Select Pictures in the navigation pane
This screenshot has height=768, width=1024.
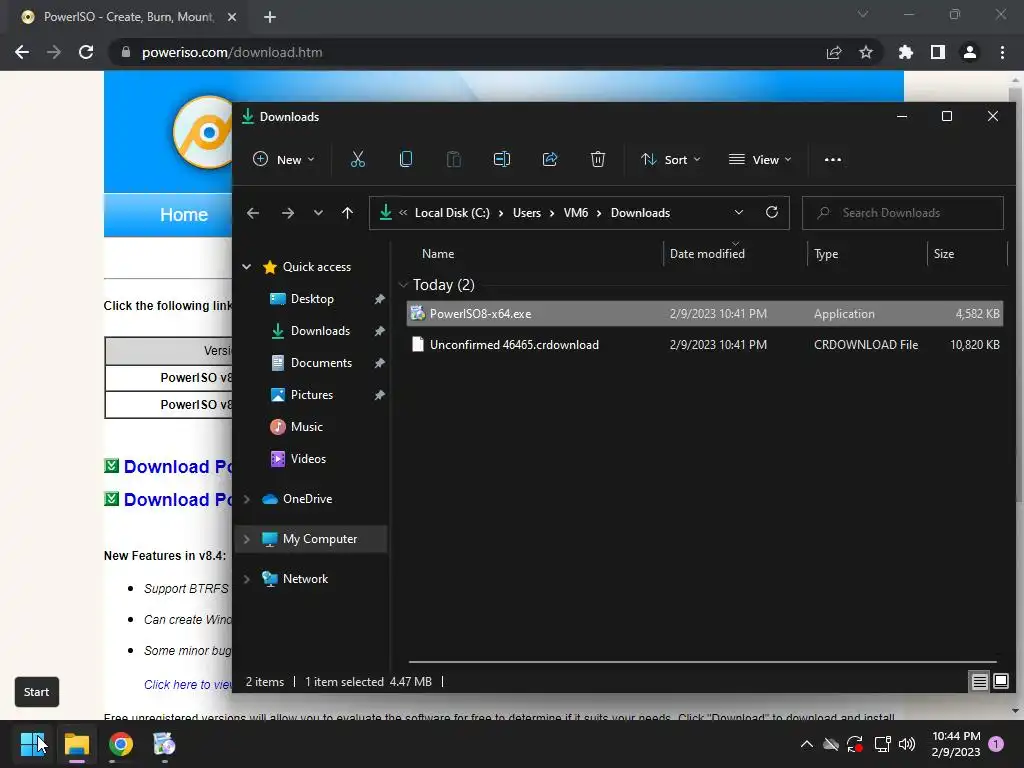(x=312, y=394)
